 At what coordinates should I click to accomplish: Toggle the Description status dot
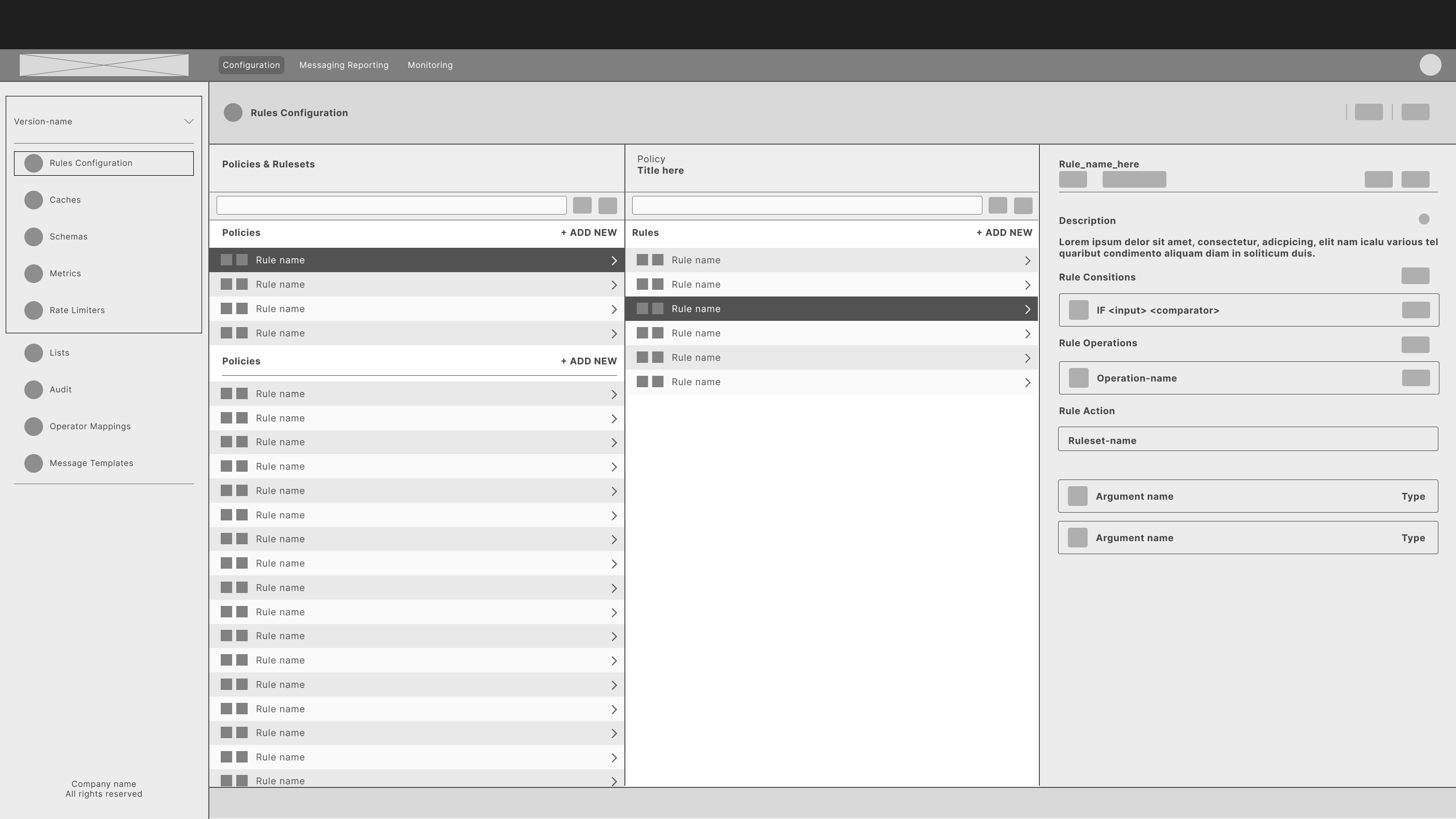pyautogui.click(x=1424, y=219)
